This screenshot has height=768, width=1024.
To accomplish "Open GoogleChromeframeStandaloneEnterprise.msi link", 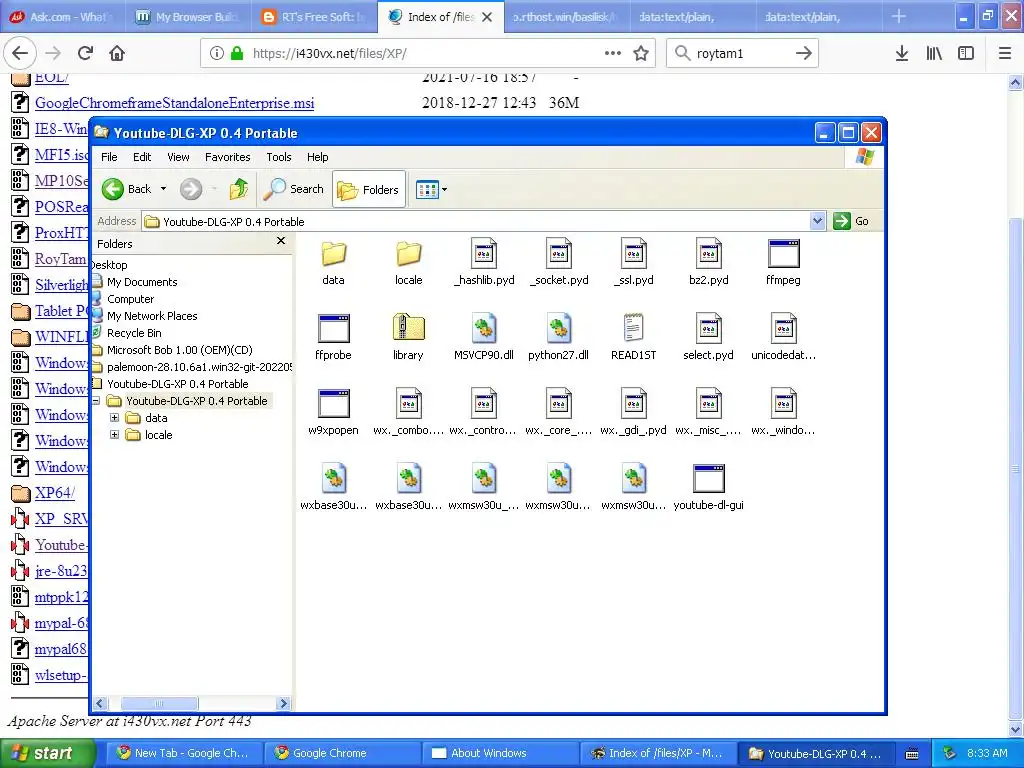I will coord(174,103).
